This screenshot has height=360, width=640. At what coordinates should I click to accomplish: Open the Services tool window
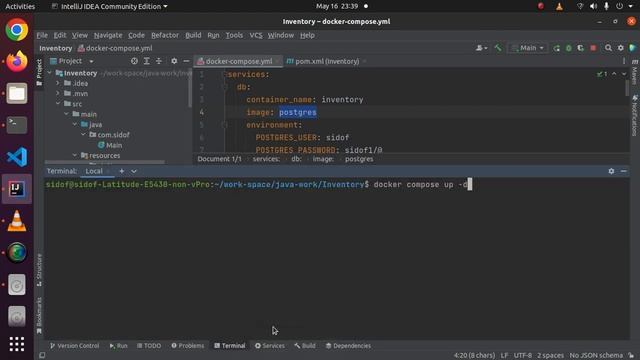point(270,346)
